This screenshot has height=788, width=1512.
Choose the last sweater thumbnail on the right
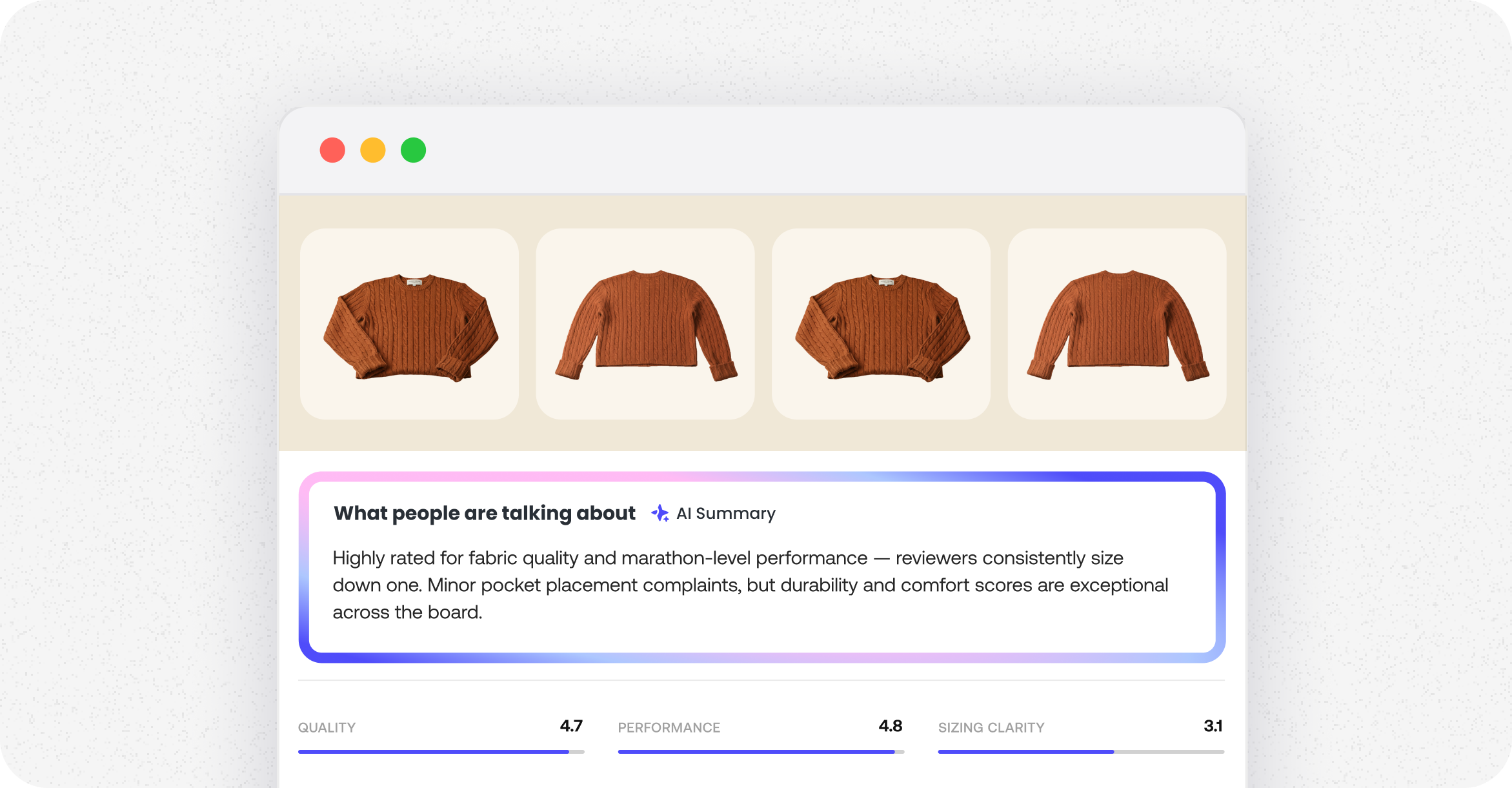[x=1117, y=324]
